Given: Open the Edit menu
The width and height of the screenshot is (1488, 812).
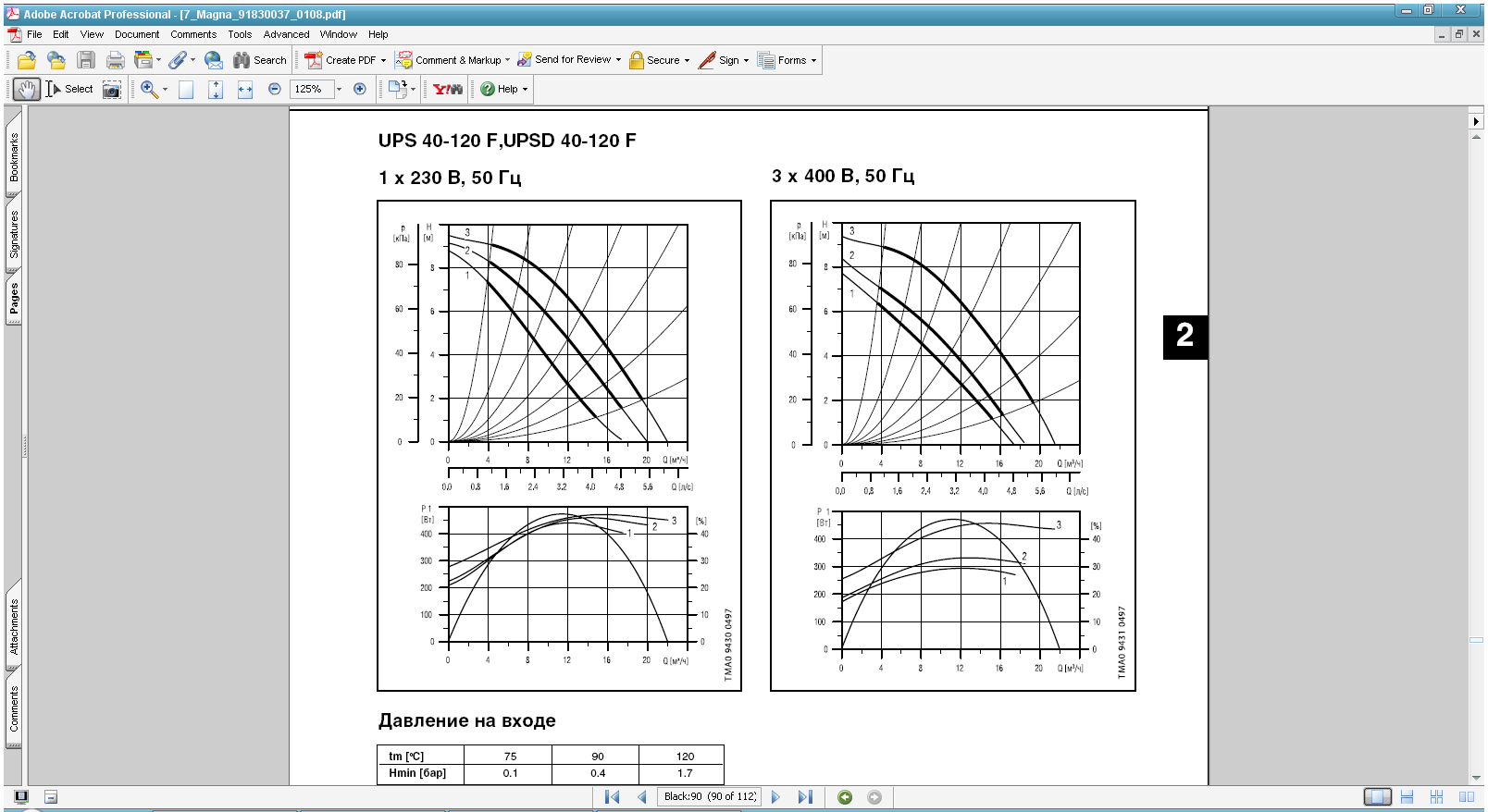Looking at the screenshot, I should [61, 34].
